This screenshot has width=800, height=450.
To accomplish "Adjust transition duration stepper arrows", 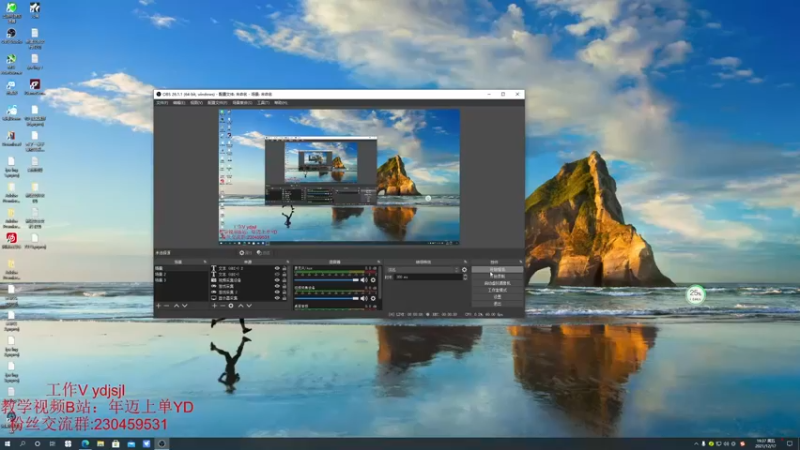I will pyautogui.click(x=465, y=277).
